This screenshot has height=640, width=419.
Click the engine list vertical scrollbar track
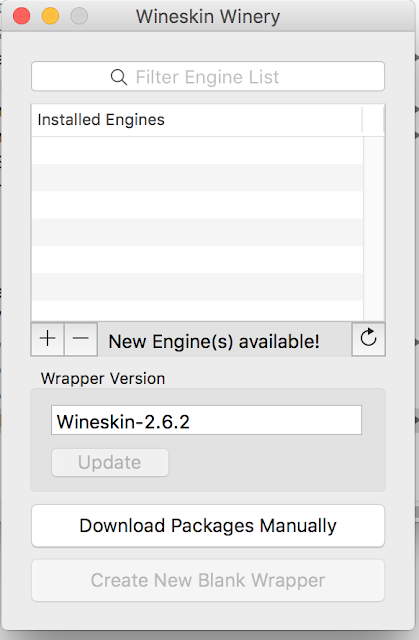[374, 229]
